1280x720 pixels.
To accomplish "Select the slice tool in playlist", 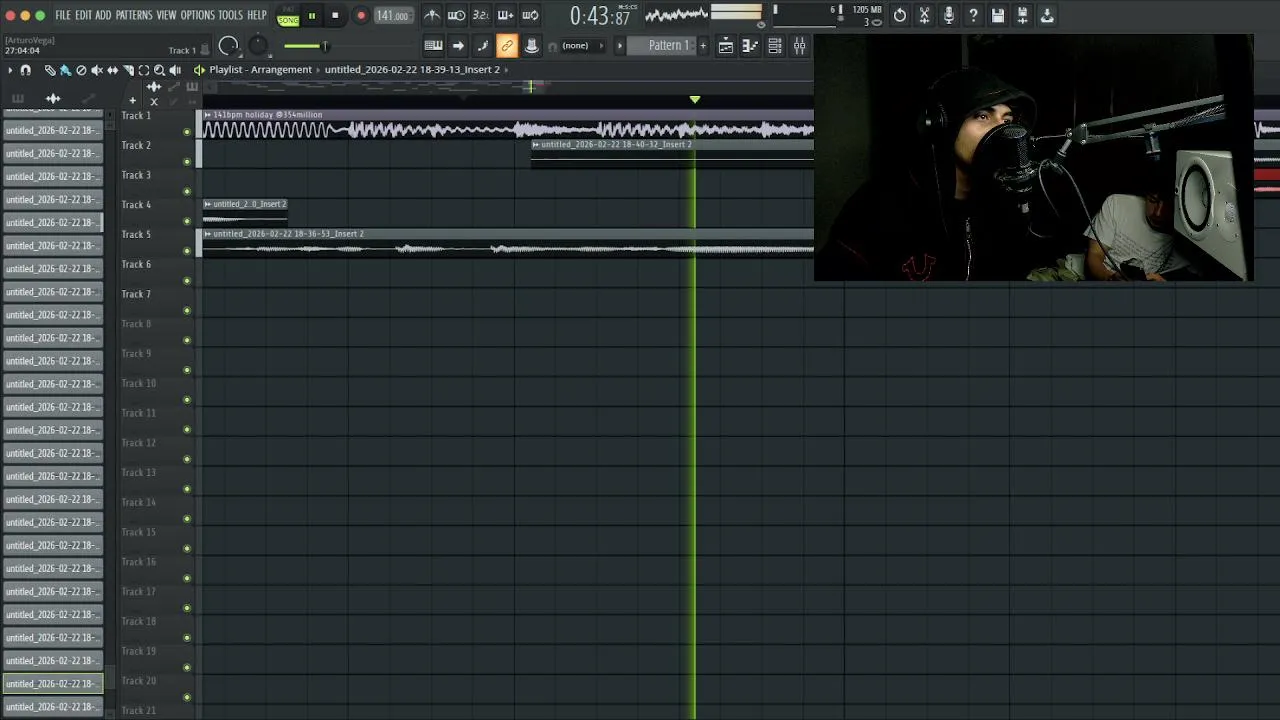I will 128,70.
